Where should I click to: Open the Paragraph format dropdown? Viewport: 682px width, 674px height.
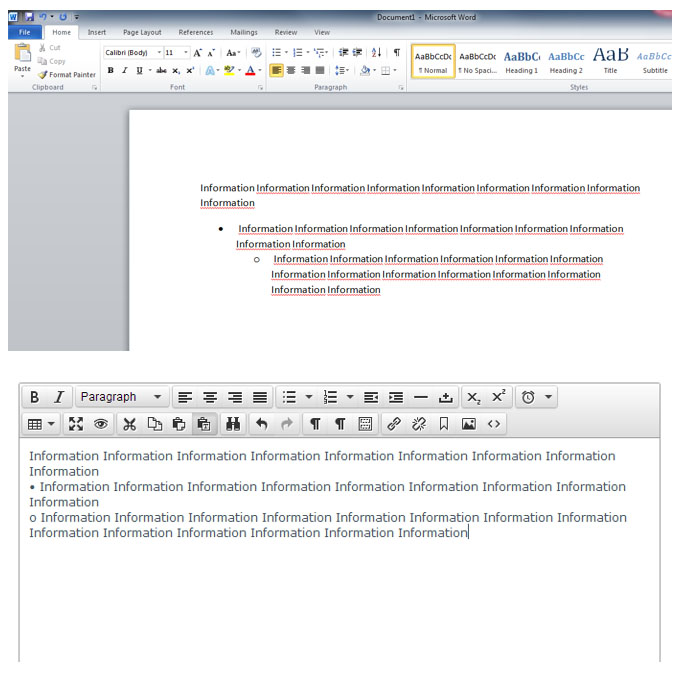point(121,397)
